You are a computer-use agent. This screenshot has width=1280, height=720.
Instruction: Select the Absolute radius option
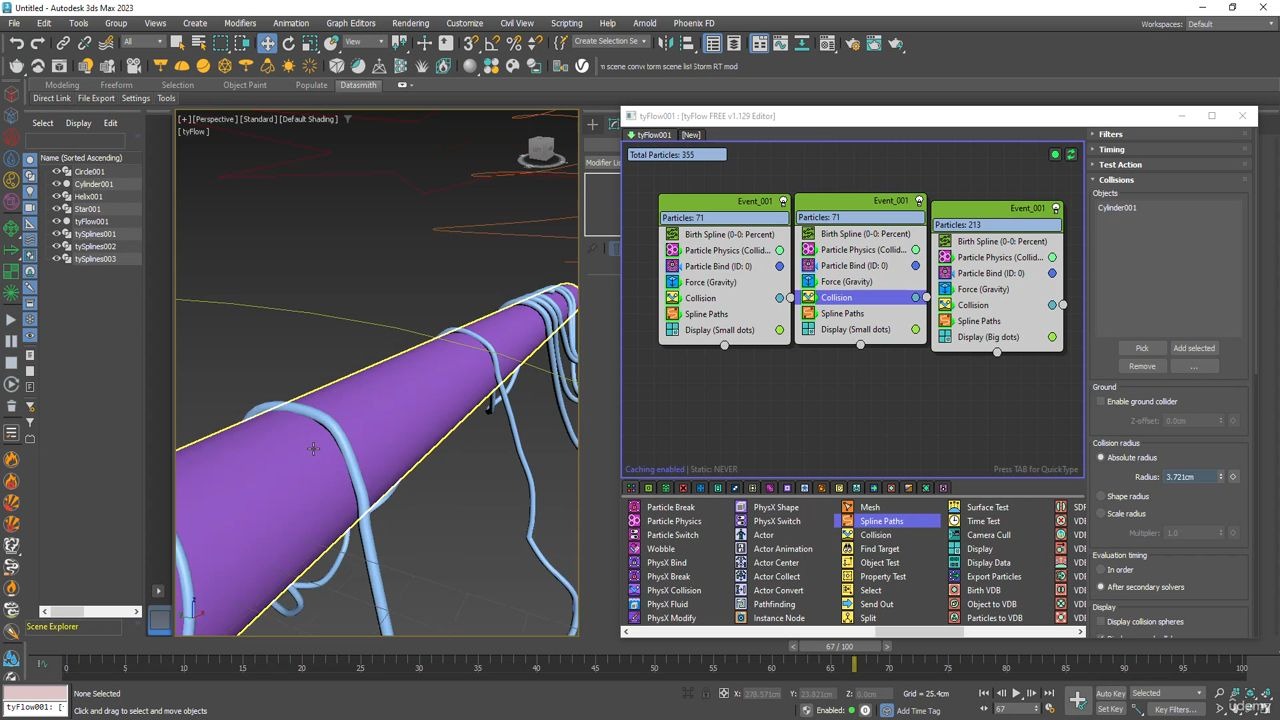[x=1101, y=457]
